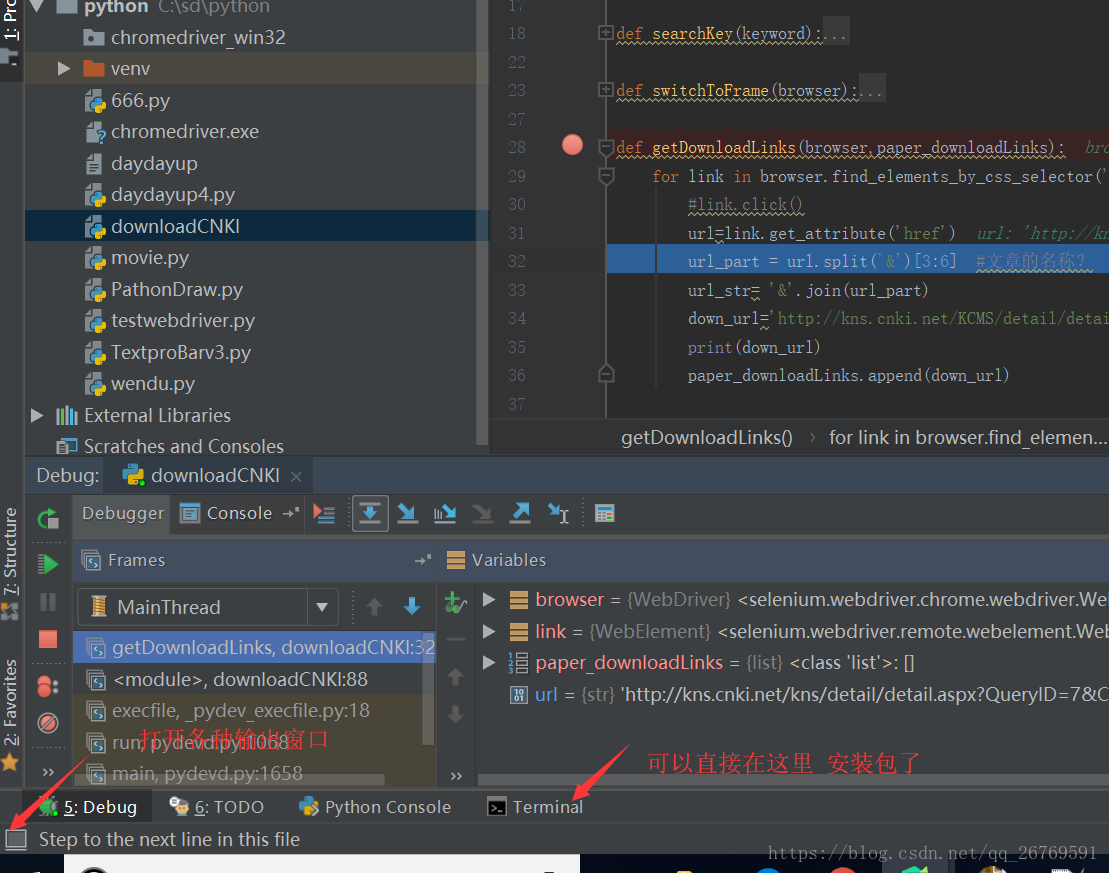This screenshot has height=873, width=1109.
Task: Switch to Debugger tab
Action: point(122,514)
